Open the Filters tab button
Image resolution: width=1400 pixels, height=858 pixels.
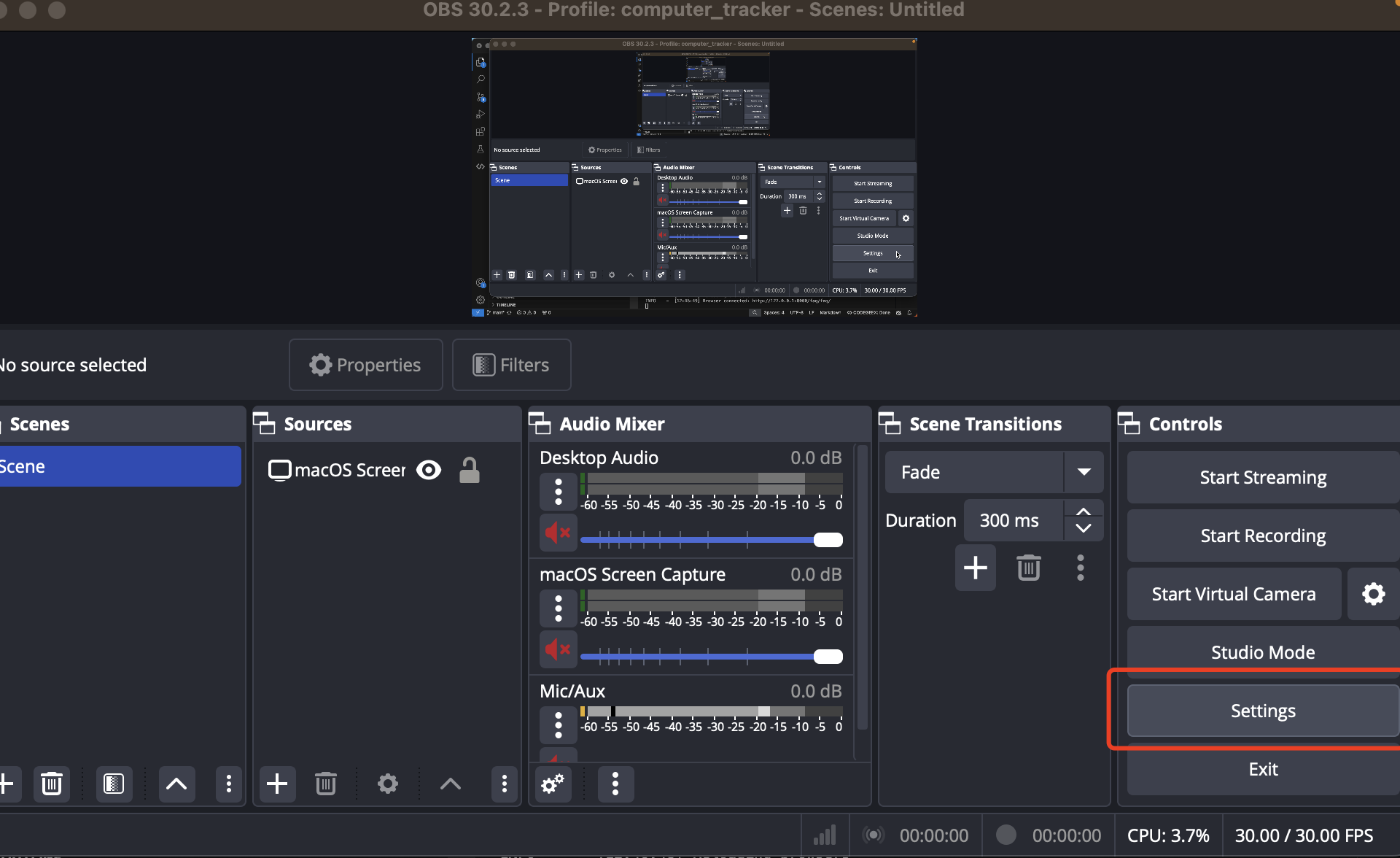coord(511,365)
